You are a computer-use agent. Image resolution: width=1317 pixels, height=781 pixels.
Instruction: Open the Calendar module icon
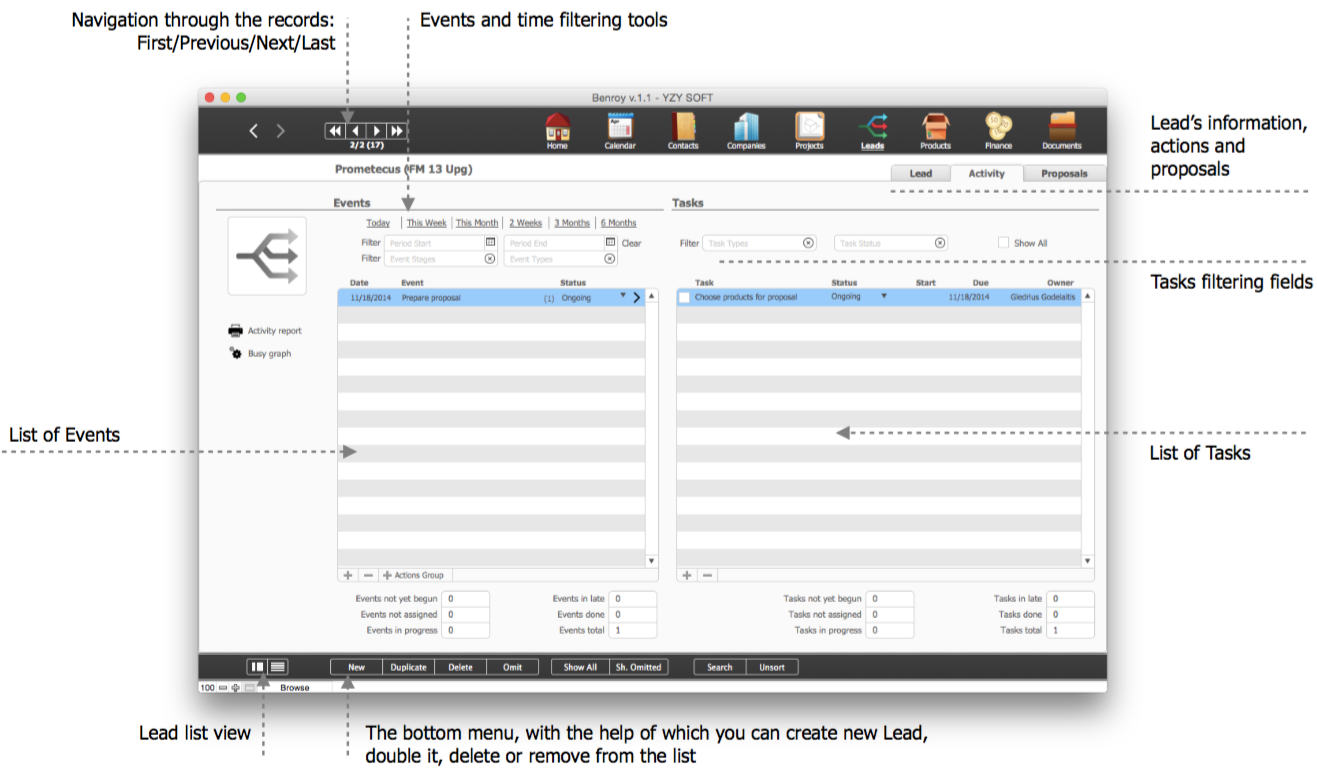[620, 127]
